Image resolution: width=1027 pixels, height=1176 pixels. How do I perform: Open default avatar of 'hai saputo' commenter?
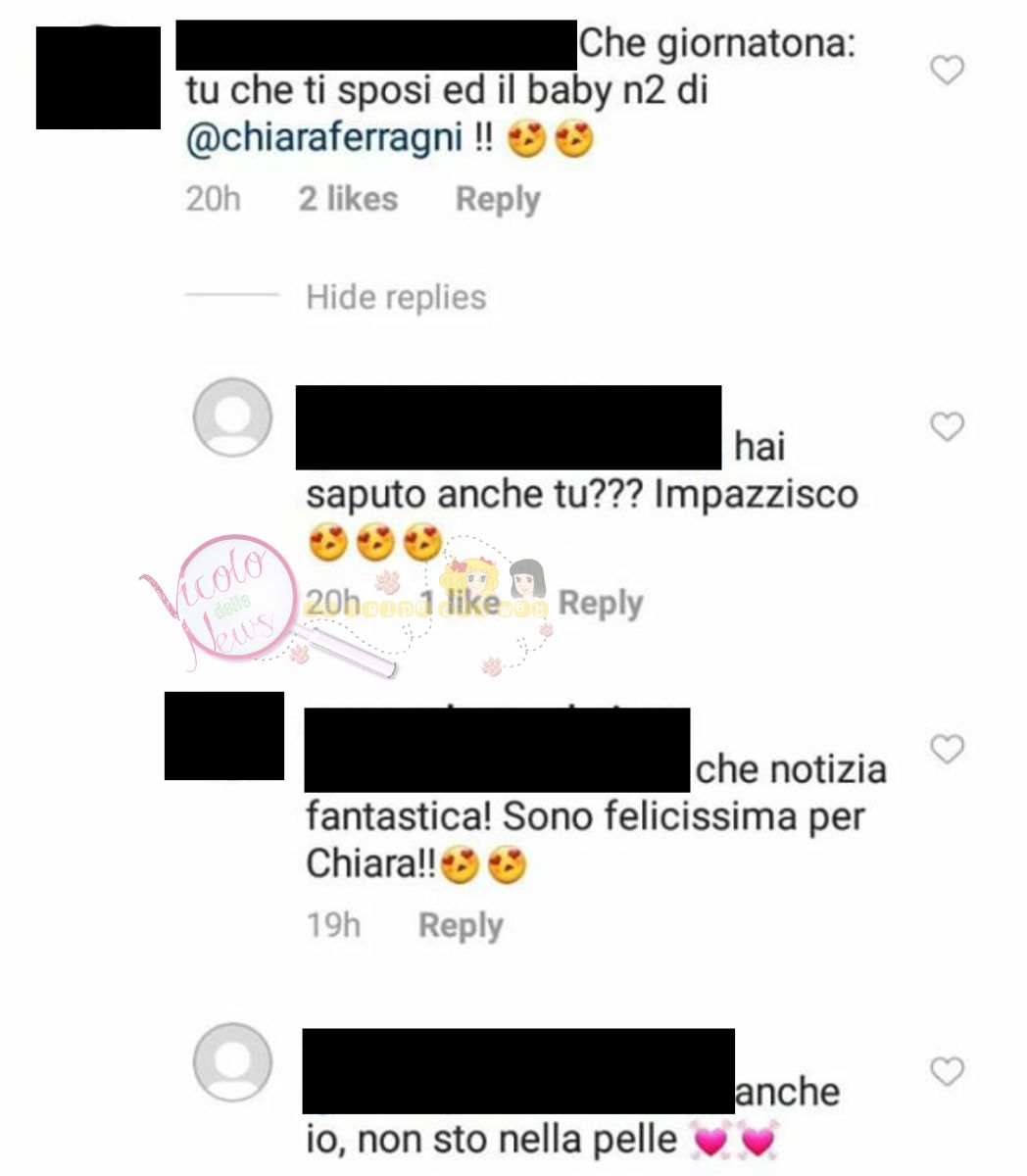click(233, 416)
